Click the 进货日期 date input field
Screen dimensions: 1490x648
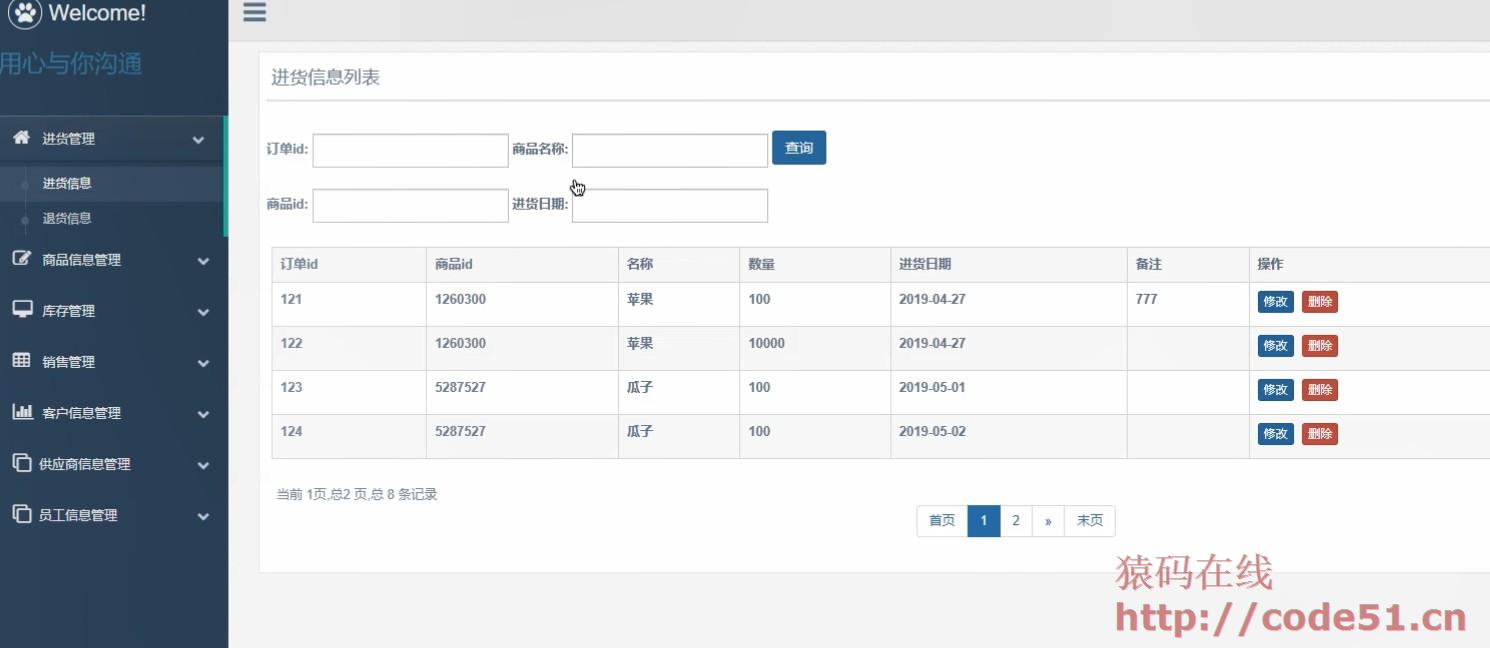coord(669,205)
